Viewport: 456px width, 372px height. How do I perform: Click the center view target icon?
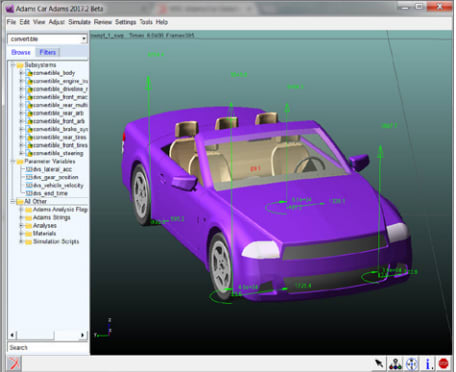pos(412,364)
